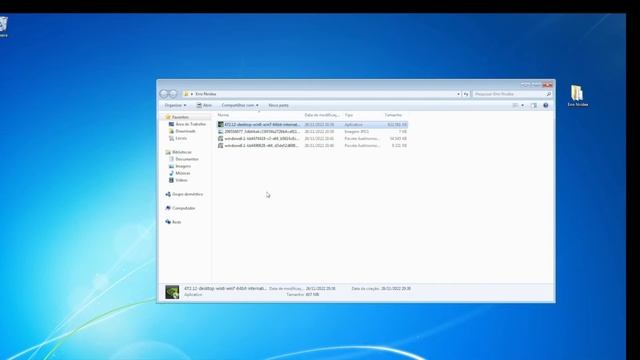Toggle the preview pane icon
Screen dimensions: 640x360
(x=534, y=105)
